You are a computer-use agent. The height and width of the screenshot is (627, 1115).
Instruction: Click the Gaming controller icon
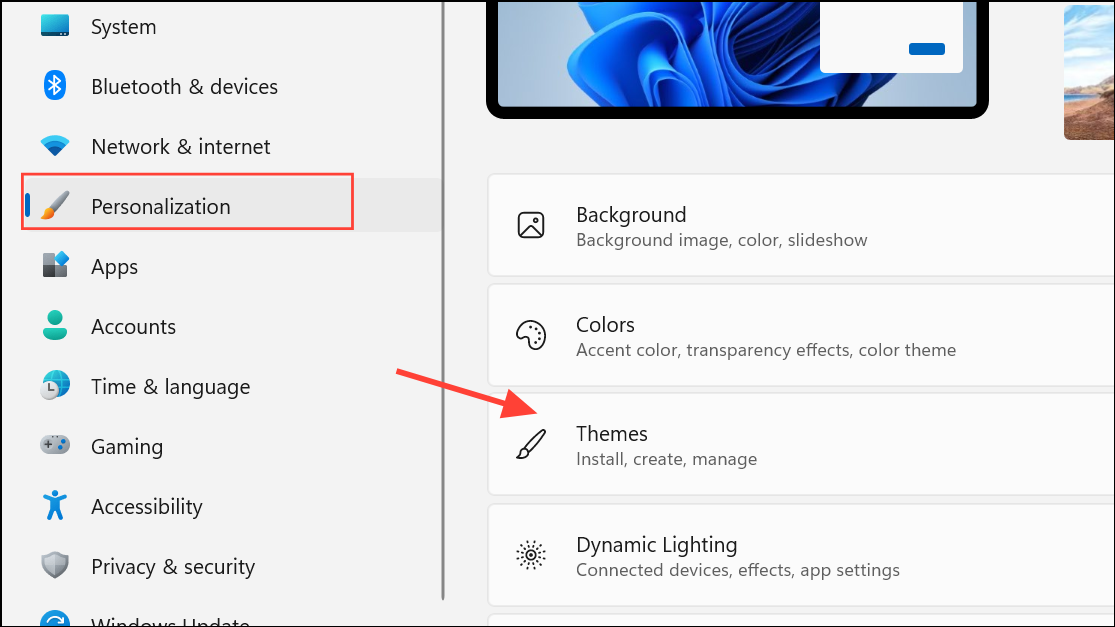tap(55, 446)
